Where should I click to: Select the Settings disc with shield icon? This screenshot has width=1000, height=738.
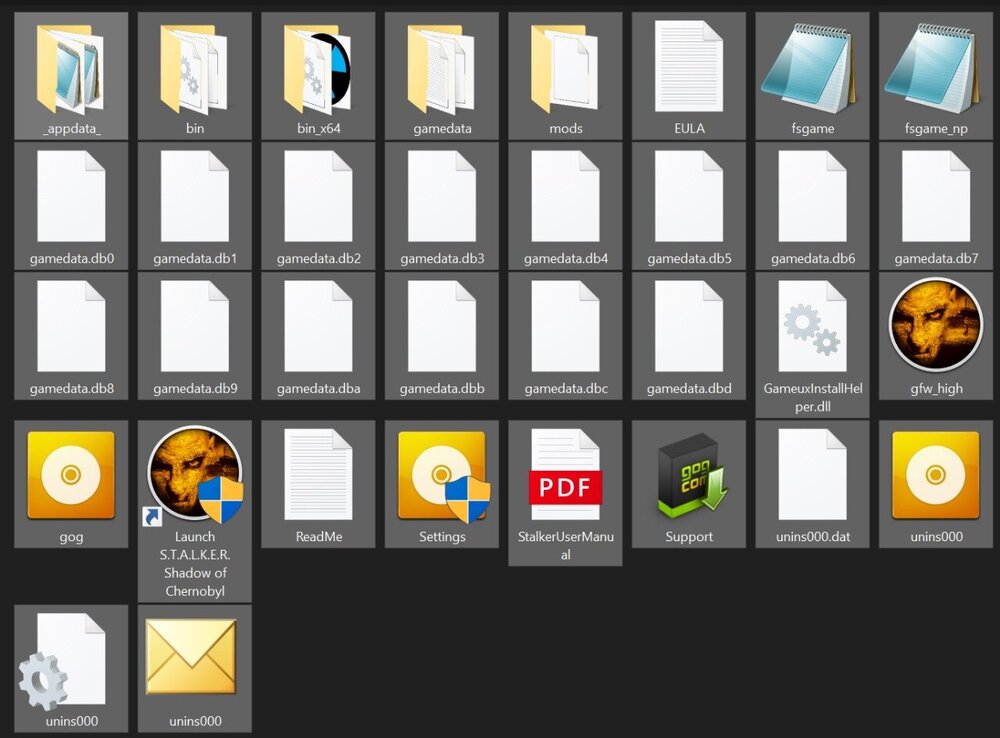click(x=444, y=476)
